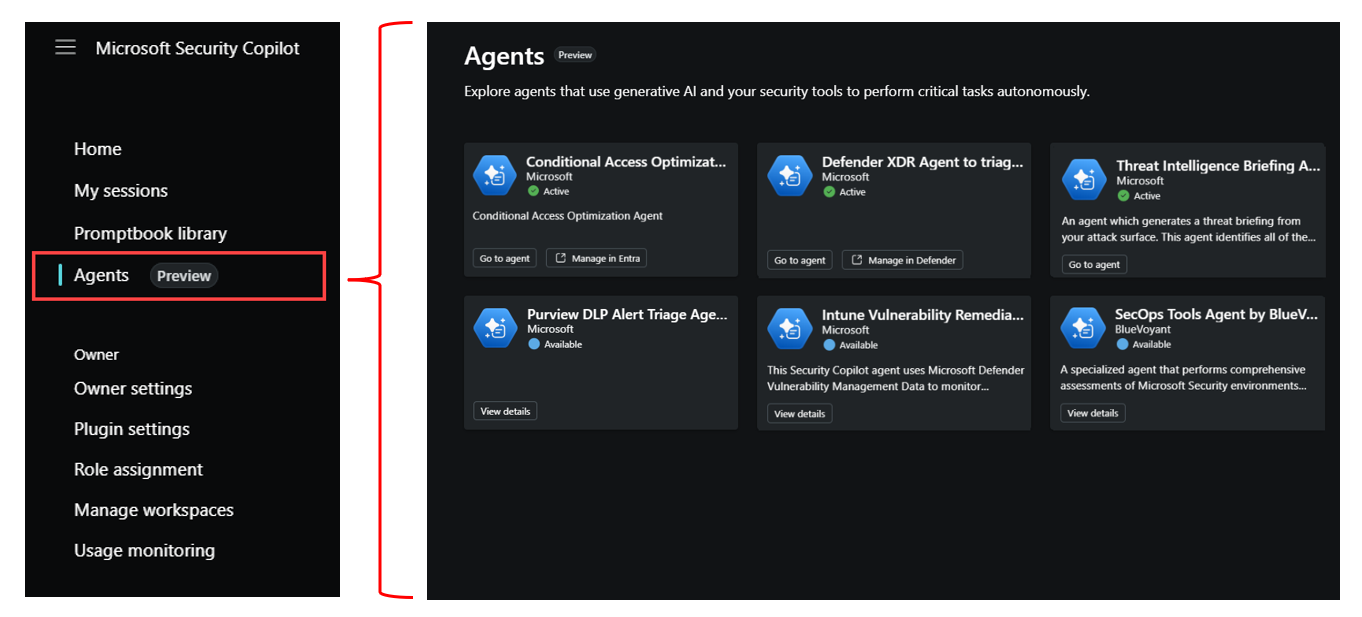The width and height of the screenshot is (1362, 617).
Task: Click the Manage in Entra button
Action: [596, 258]
